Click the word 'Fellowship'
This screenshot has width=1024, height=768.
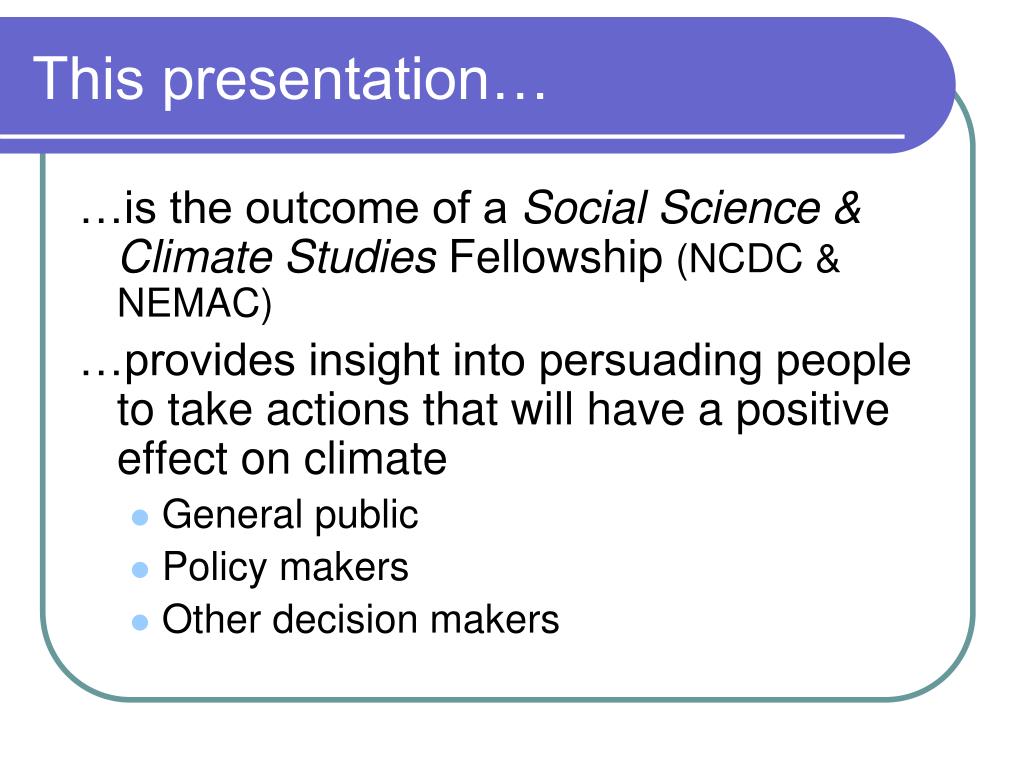(556, 257)
